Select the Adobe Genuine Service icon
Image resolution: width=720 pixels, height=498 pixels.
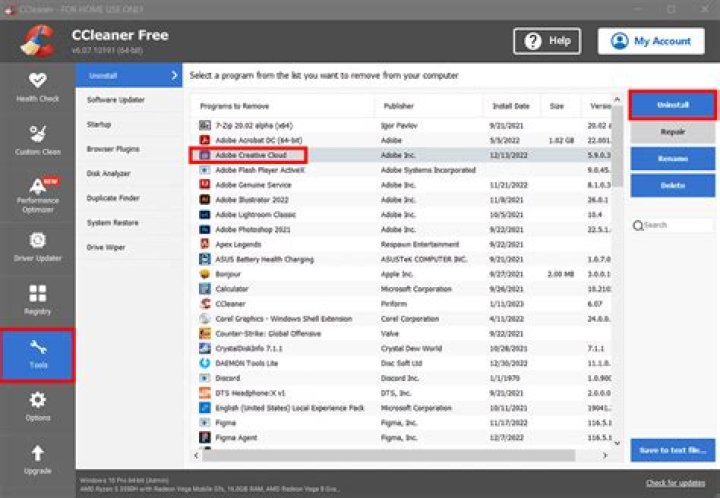tap(205, 185)
